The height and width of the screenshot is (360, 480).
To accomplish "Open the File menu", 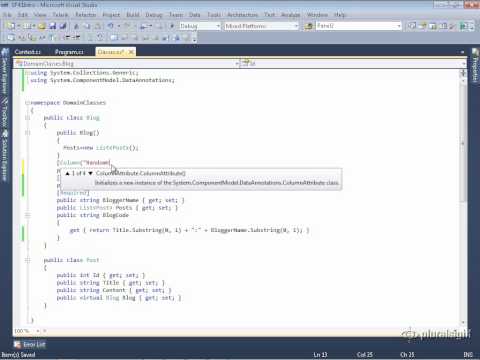I will 7,15.
